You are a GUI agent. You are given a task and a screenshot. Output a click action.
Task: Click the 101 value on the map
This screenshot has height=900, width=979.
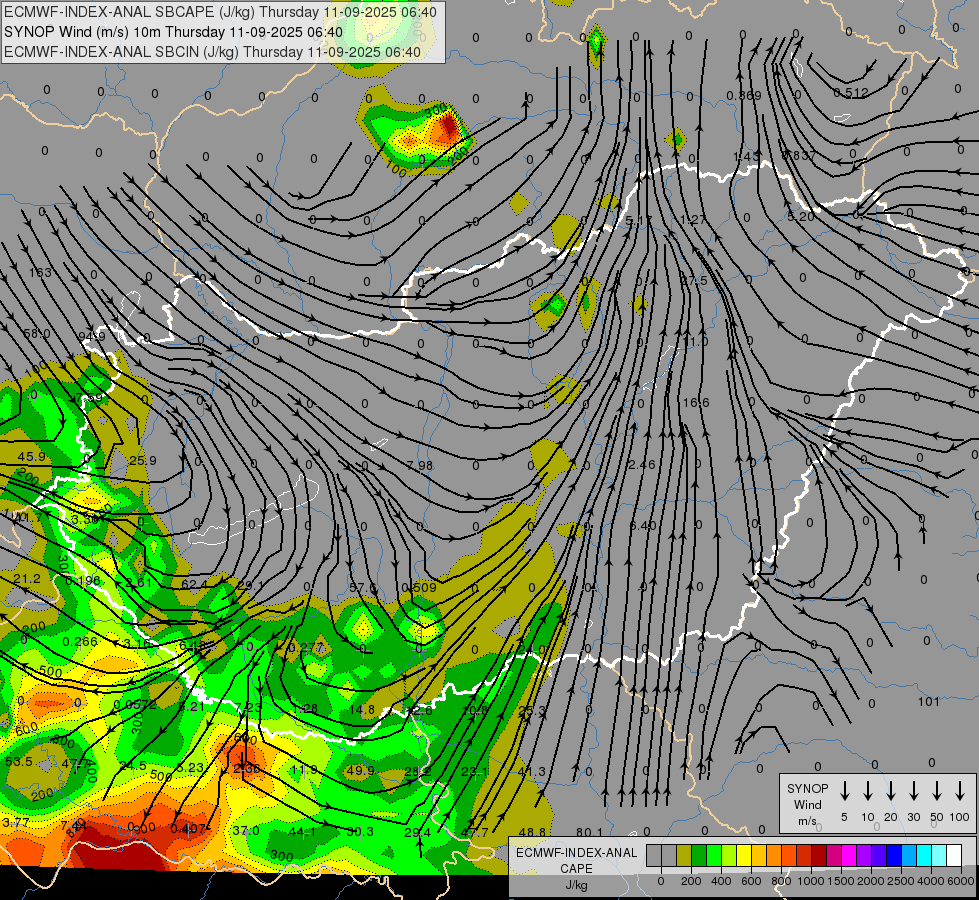tap(928, 701)
